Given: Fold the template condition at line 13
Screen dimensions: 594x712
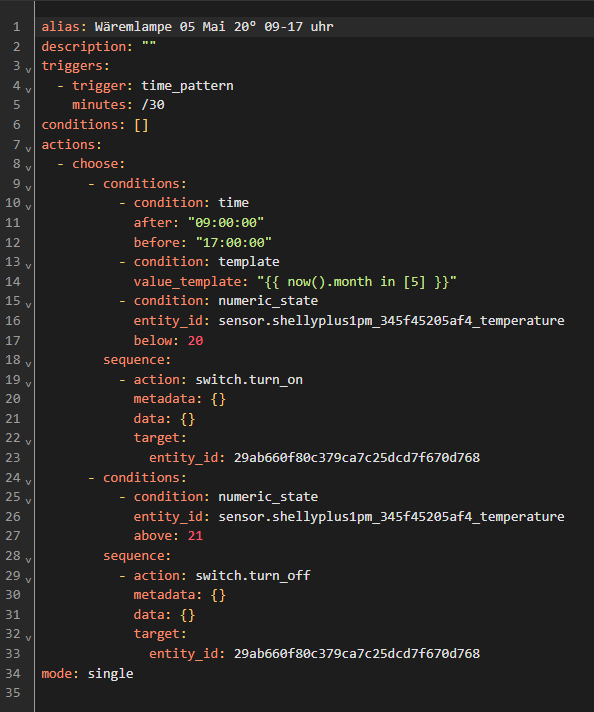Looking at the screenshot, I should [x=28, y=266].
